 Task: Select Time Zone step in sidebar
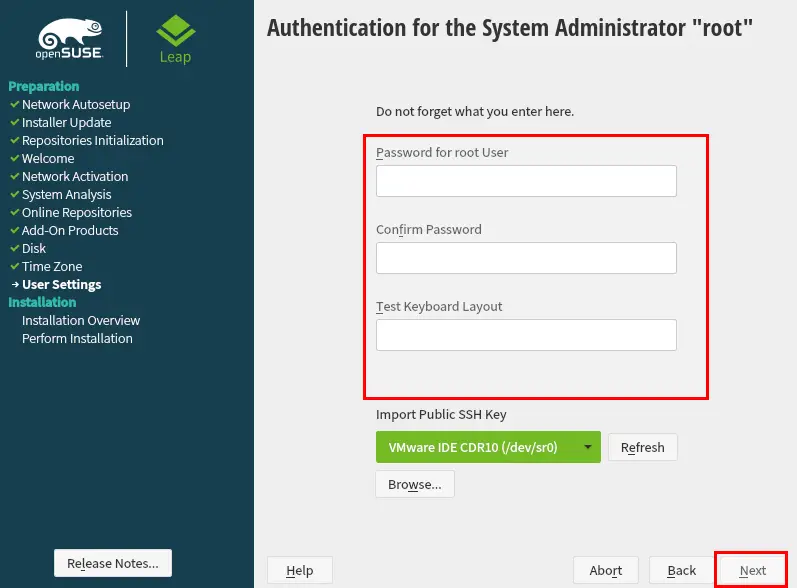52,266
